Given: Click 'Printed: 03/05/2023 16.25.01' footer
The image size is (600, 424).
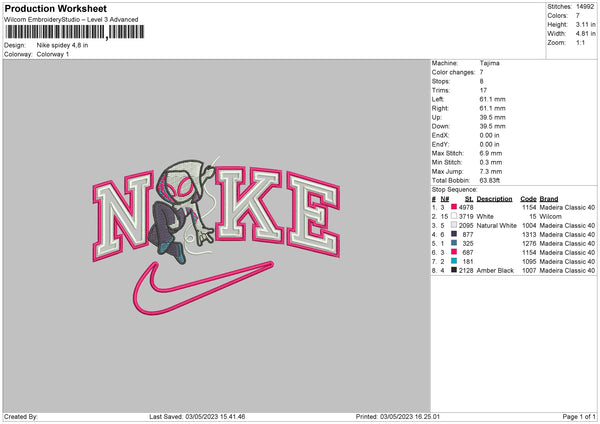Looking at the screenshot, I should click(x=398, y=416).
